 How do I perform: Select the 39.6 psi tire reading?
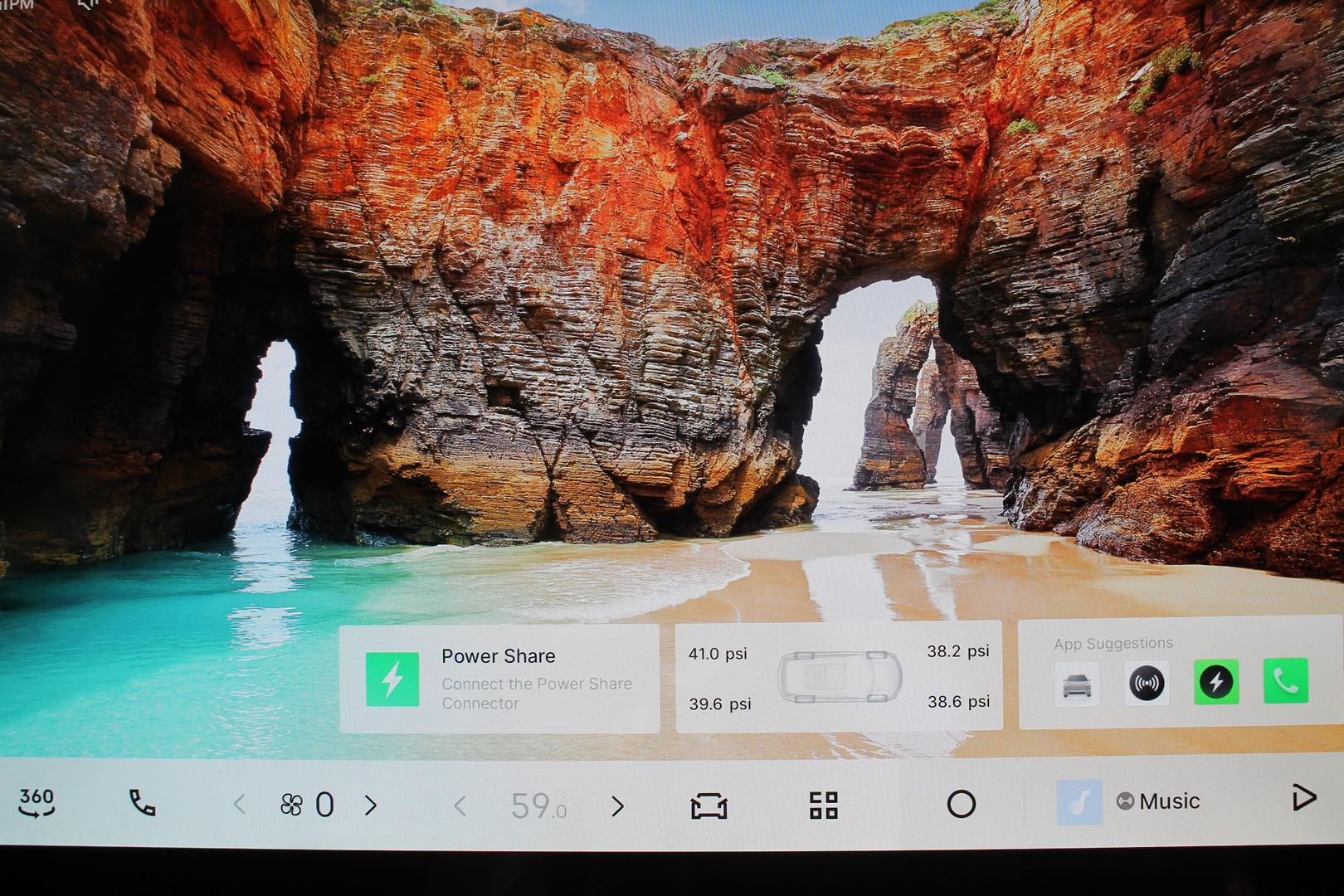(x=719, y=704)
